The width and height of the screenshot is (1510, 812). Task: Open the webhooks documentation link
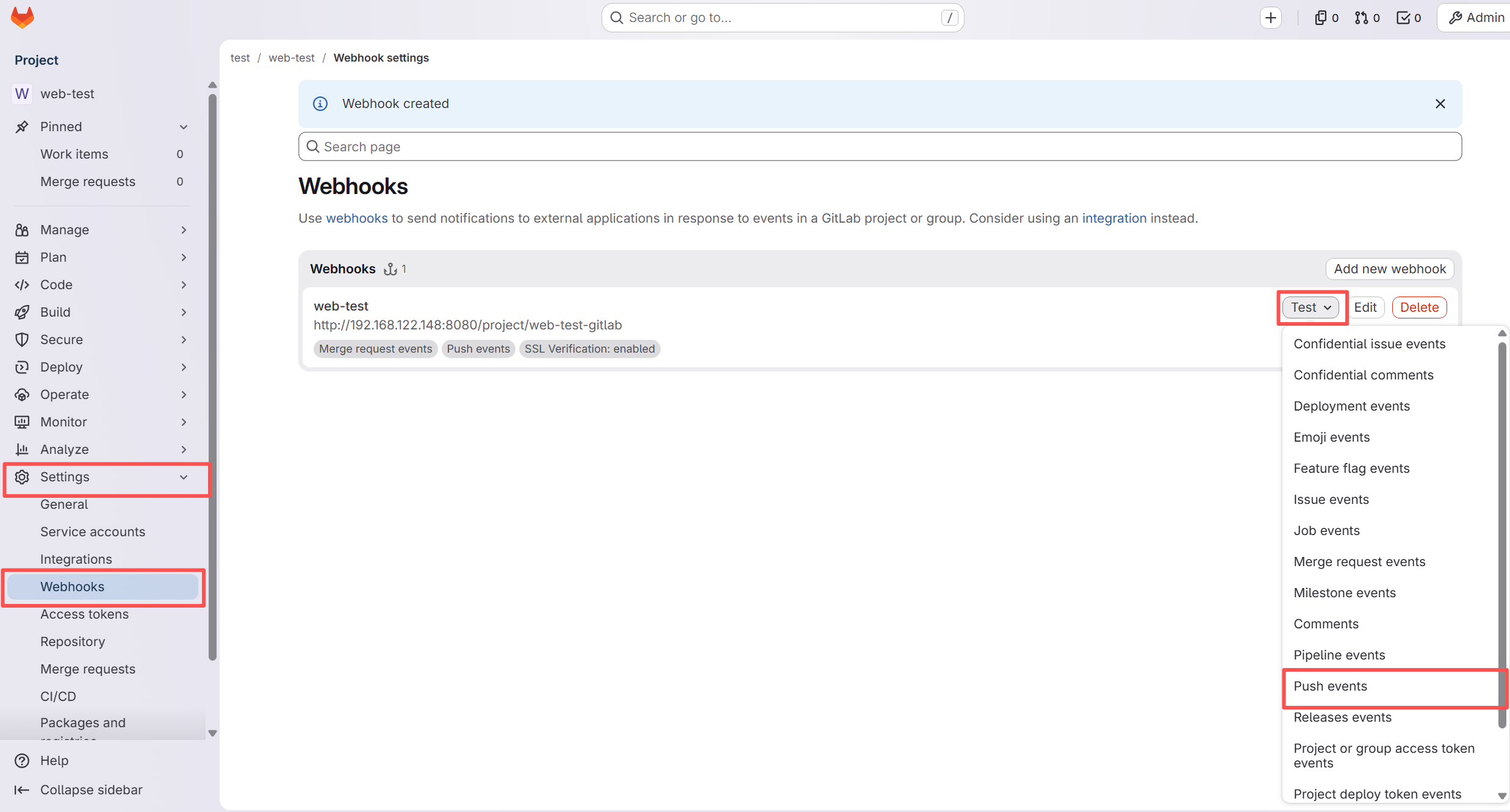coord(357,218)
